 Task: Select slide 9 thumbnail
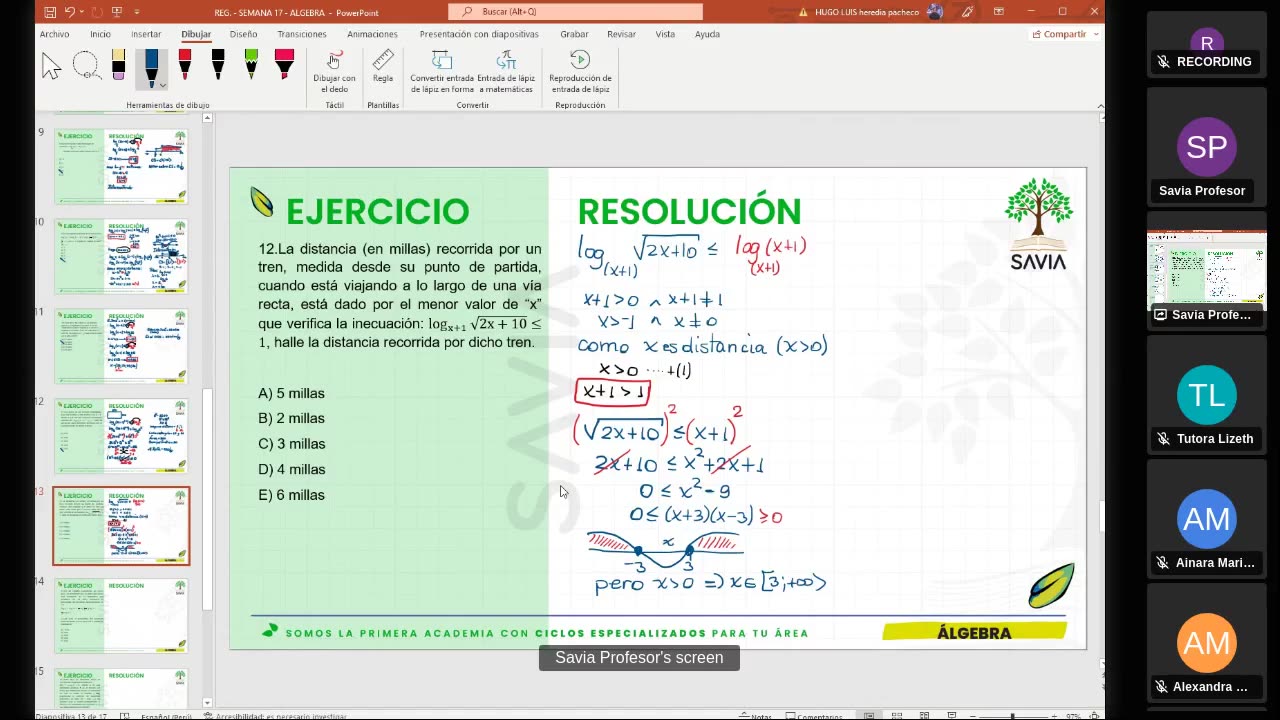tap(121, 165)
